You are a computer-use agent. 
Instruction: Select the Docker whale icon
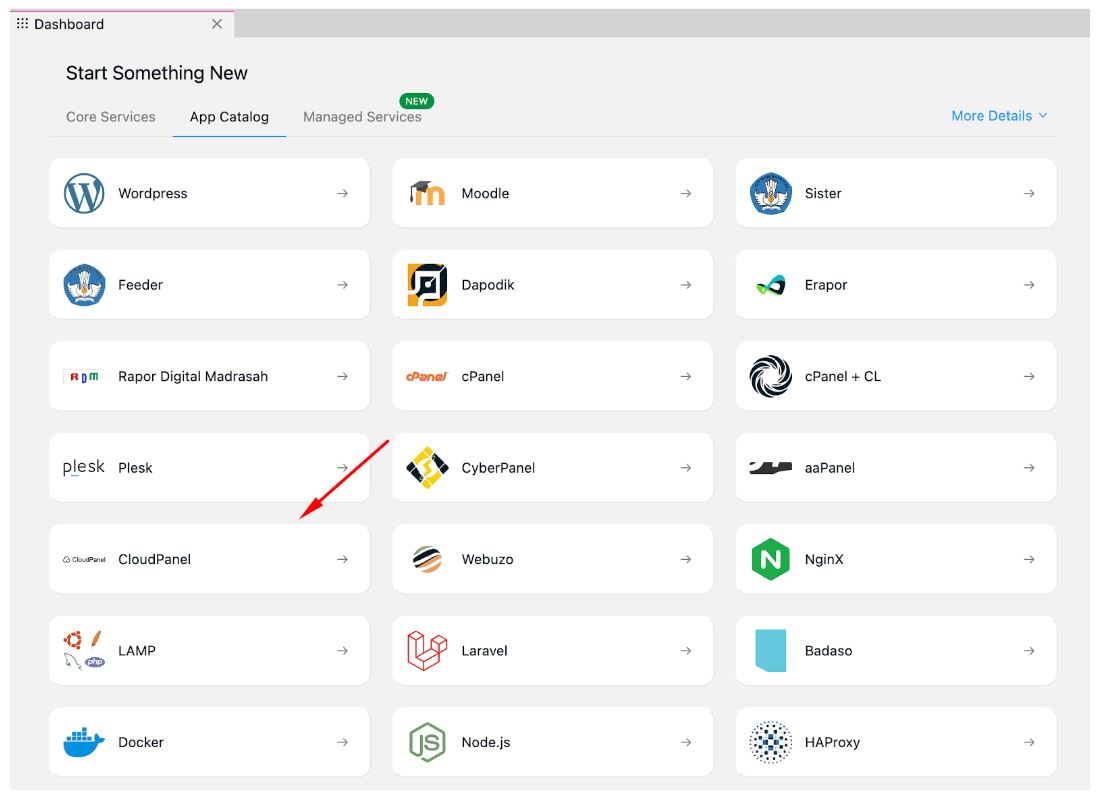pos(82,741)
